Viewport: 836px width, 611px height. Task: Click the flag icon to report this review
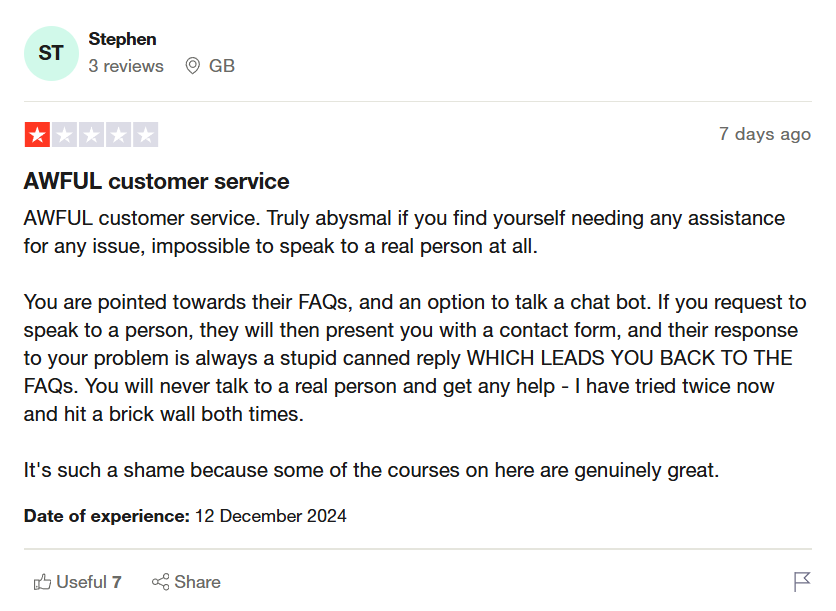click(x=803, y=581)
